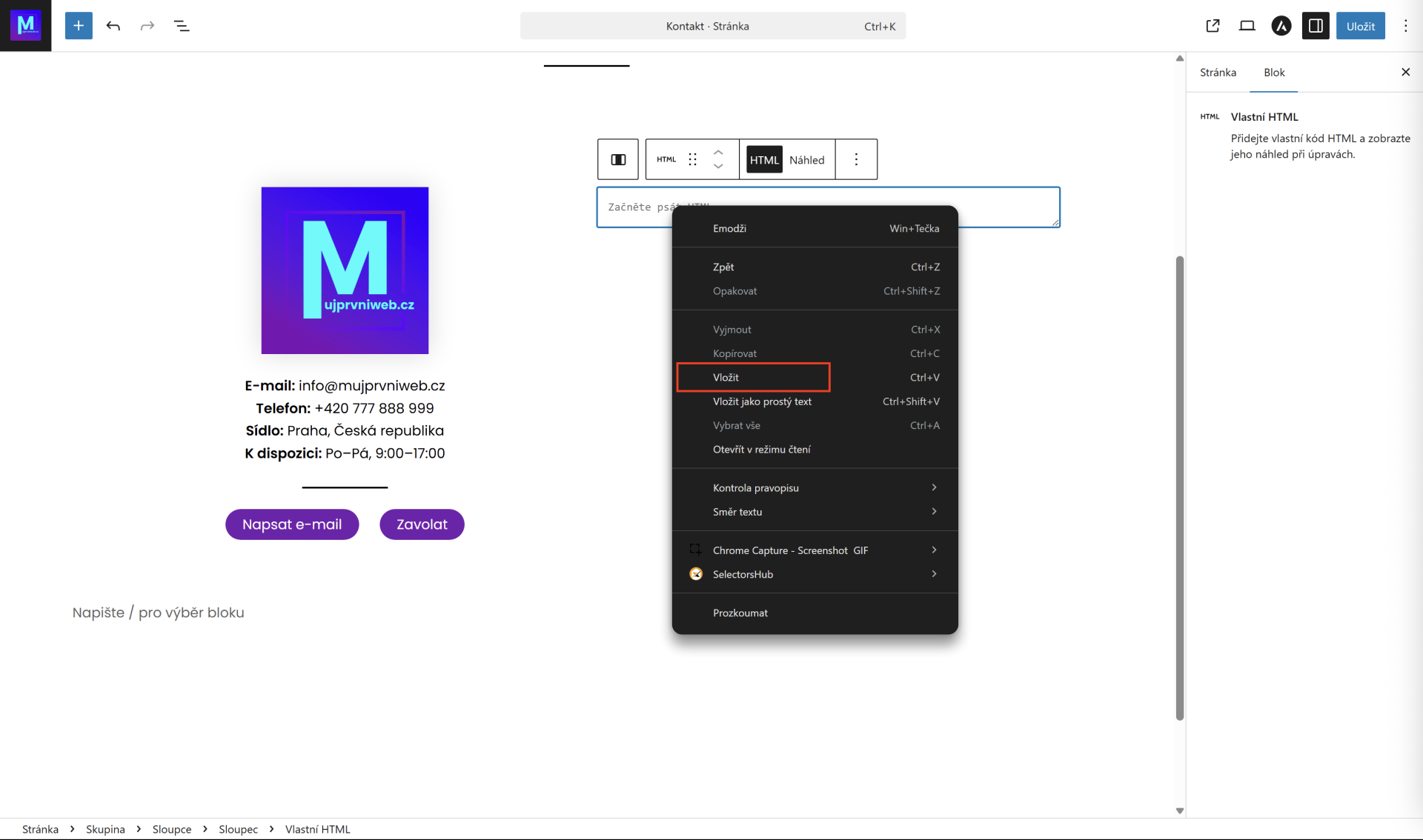Viewport: 1423px width, 840px height.
Task: Click the undo arrow icon
Action: pyautogui.click(x=113, y=26)
